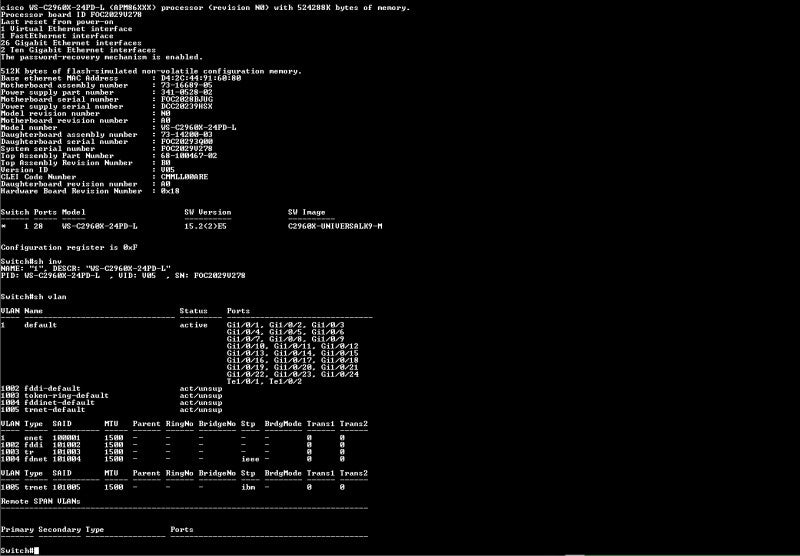Click the "Processor board ID FOC2029V278" line
The image size is (800, 556).
click(71, 15)
